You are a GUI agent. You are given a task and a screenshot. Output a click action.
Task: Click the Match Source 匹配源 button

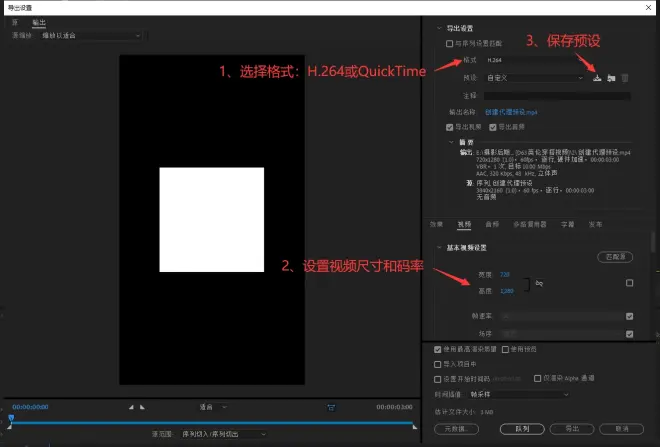point(615,257)
